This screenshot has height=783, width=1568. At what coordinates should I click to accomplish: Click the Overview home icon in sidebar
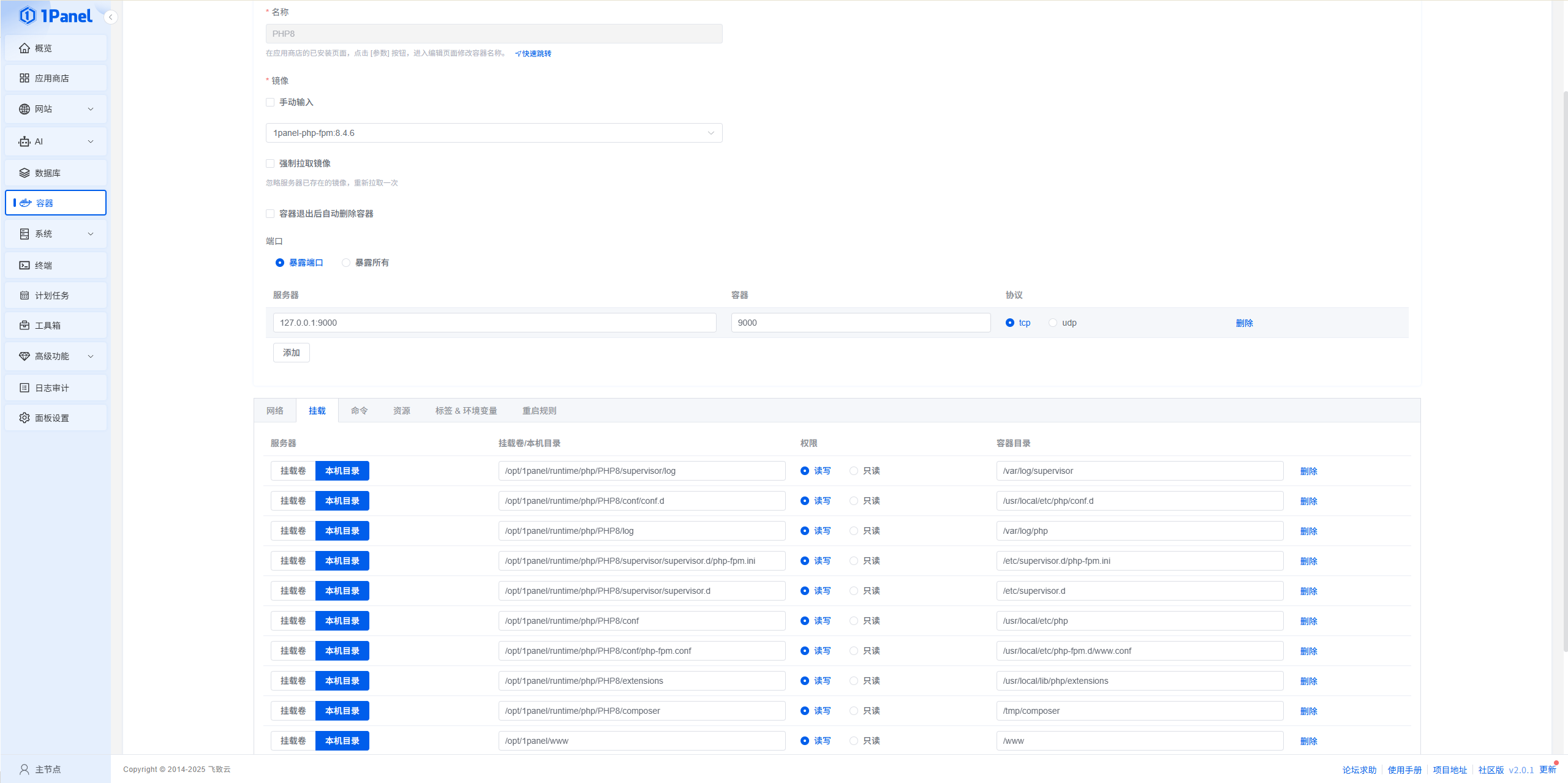coord(24,48)
